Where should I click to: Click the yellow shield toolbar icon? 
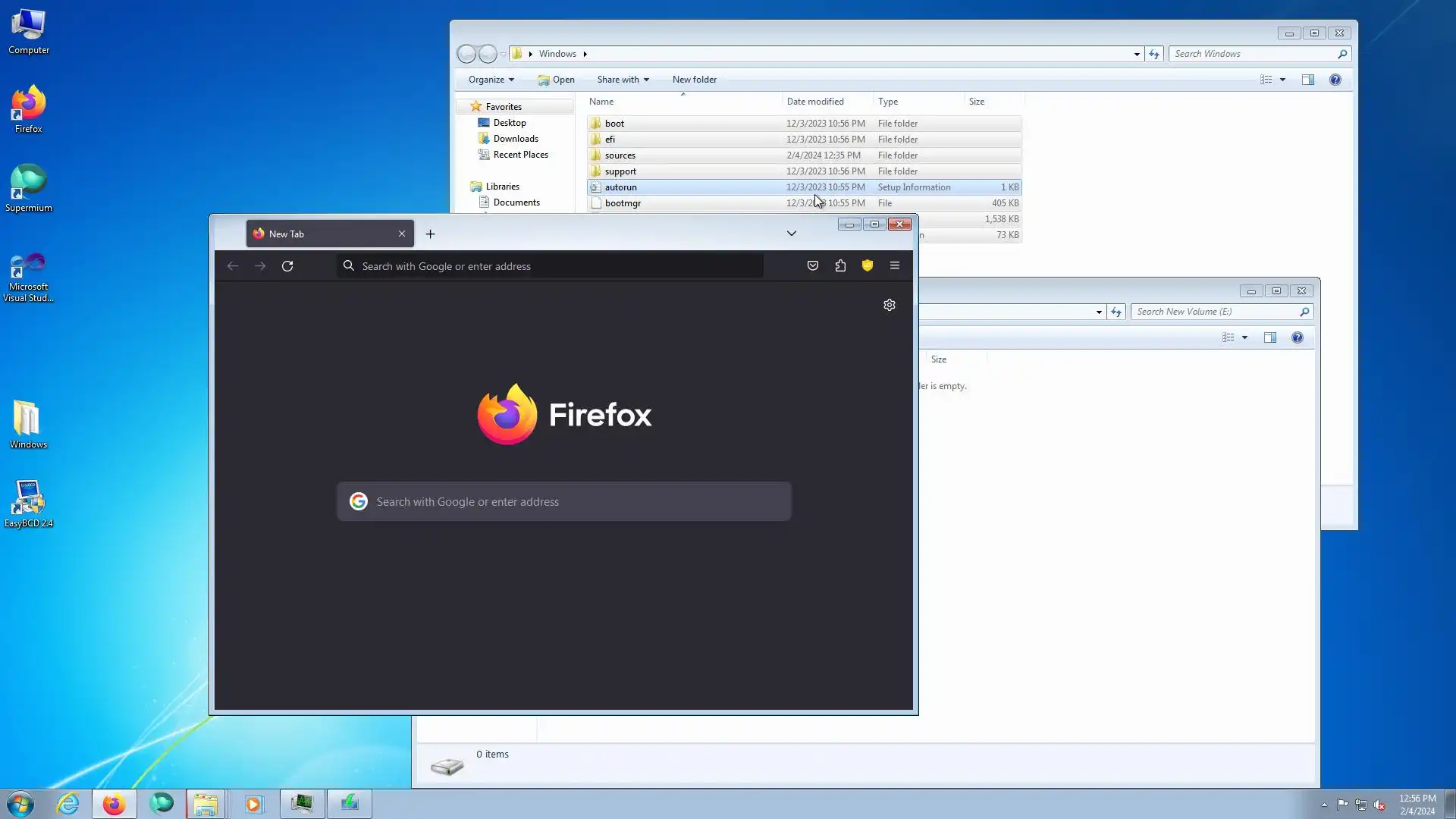868,266
